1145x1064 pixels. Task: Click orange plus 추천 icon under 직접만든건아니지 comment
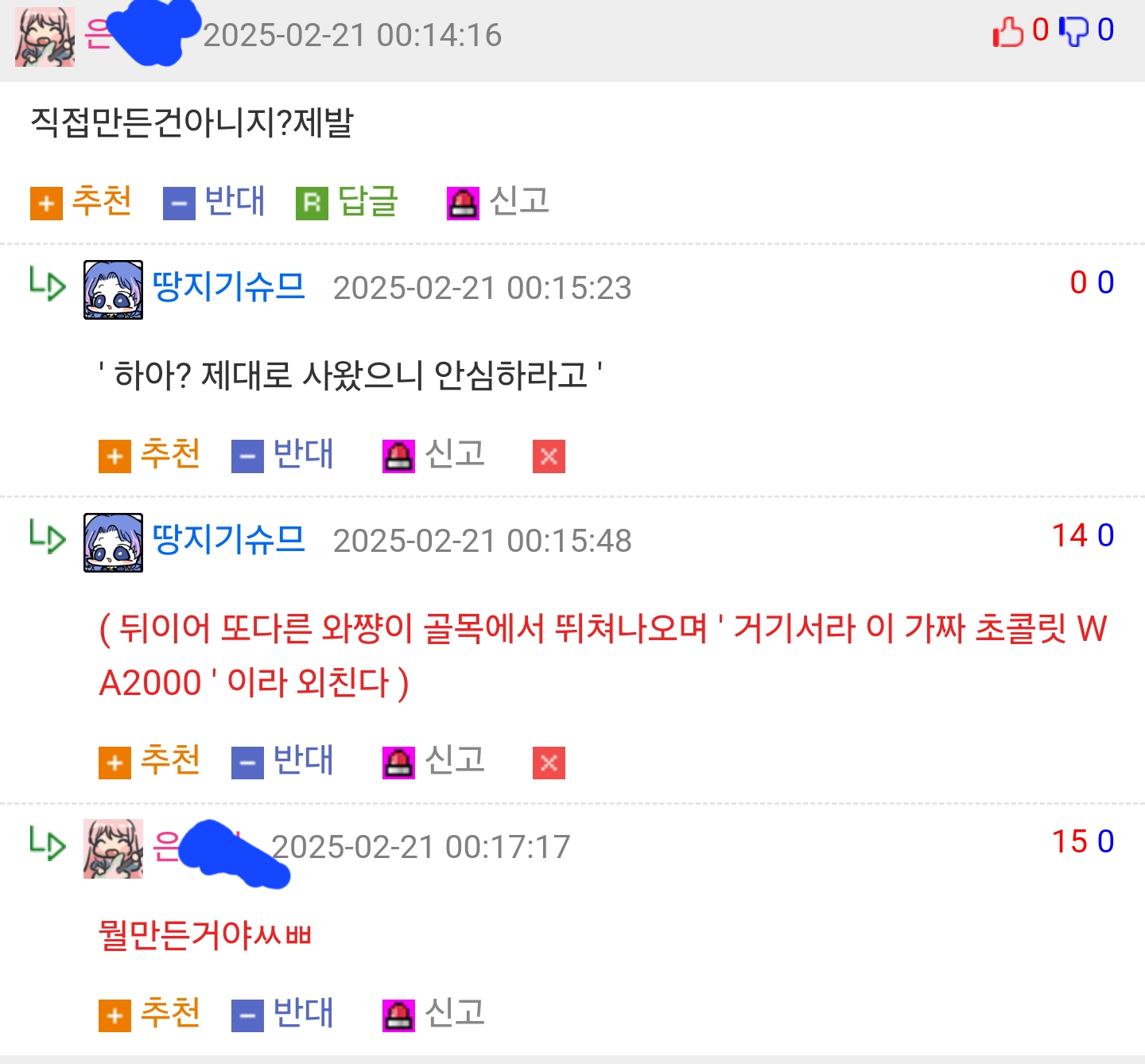[46, 204]
